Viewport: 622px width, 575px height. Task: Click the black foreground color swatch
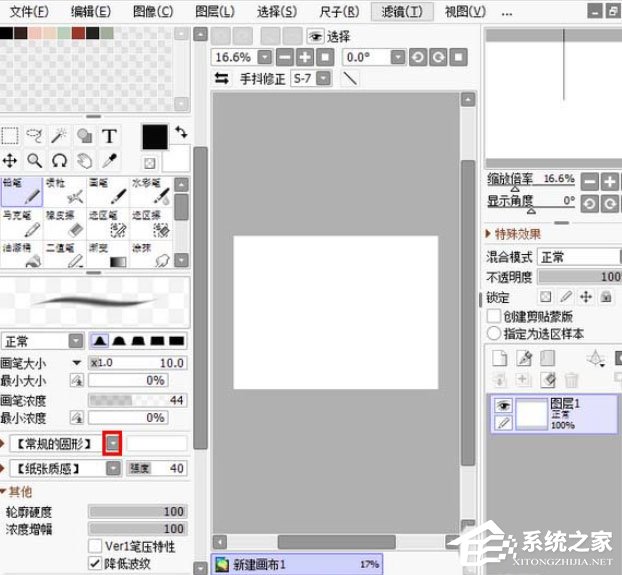(155, 137)
